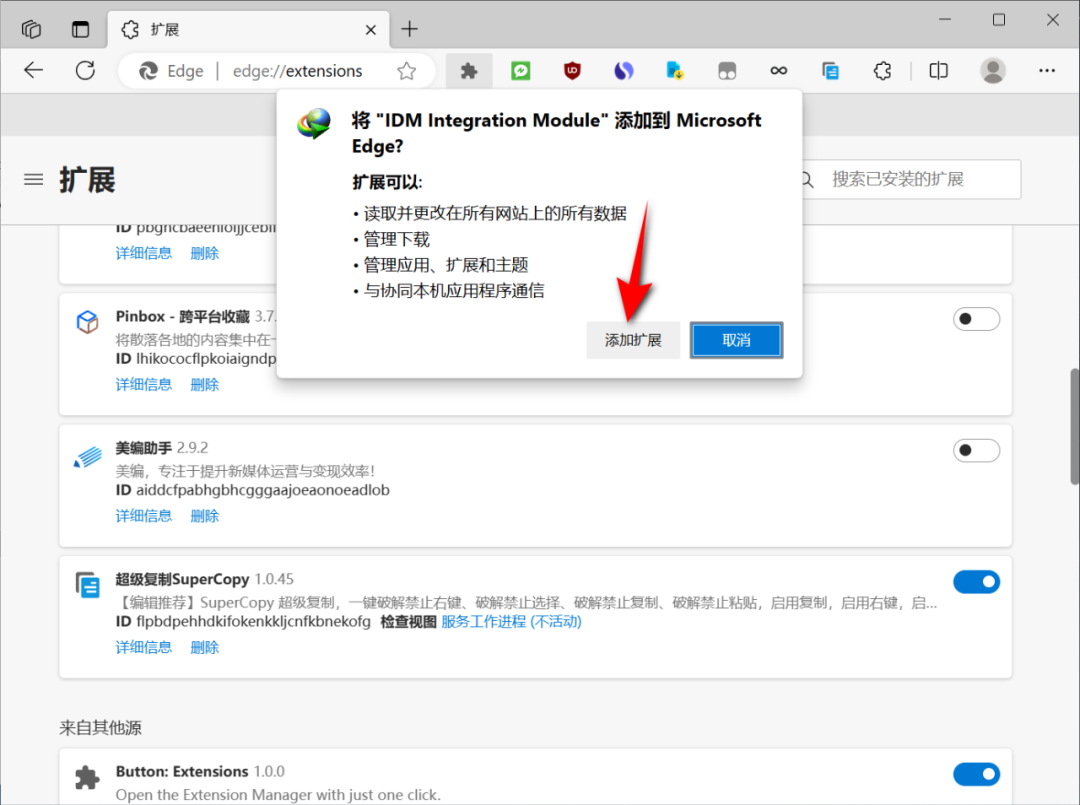Open the browser Extensions puzzle outline menu

tap(882, 70)
